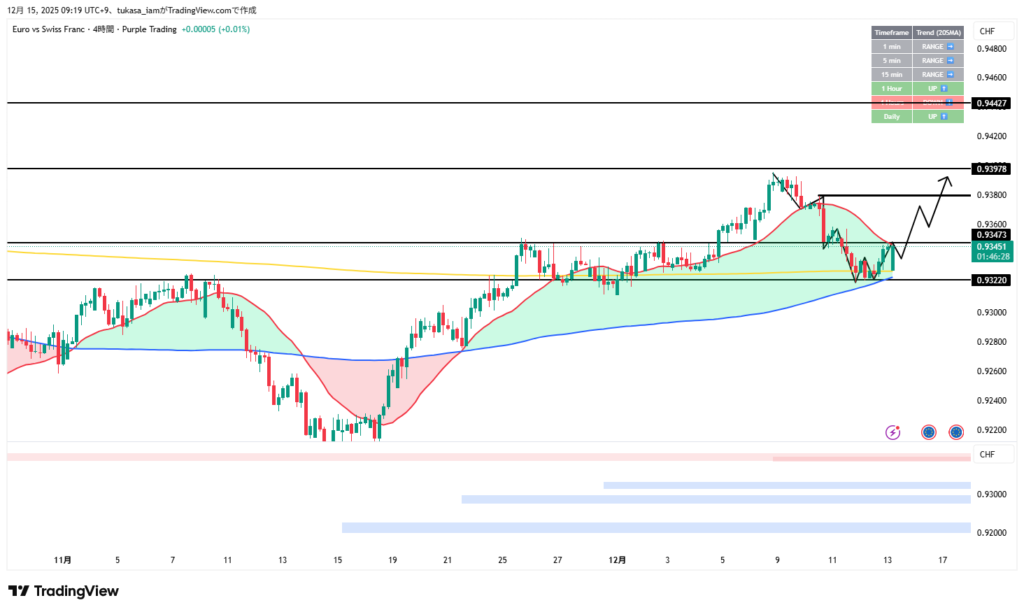Click the rightmost EU flag economic event icon
1024x612 pixels.
tap(956, 432)
